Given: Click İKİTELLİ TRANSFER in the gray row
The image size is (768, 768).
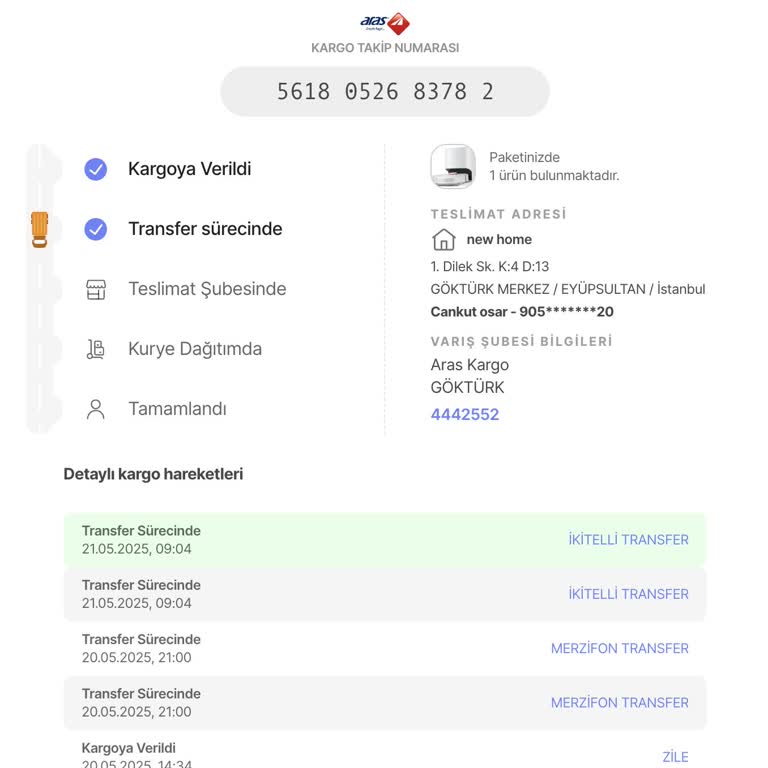Looking at the screenshot, I should pyautogui.click(x=628, y=594).
